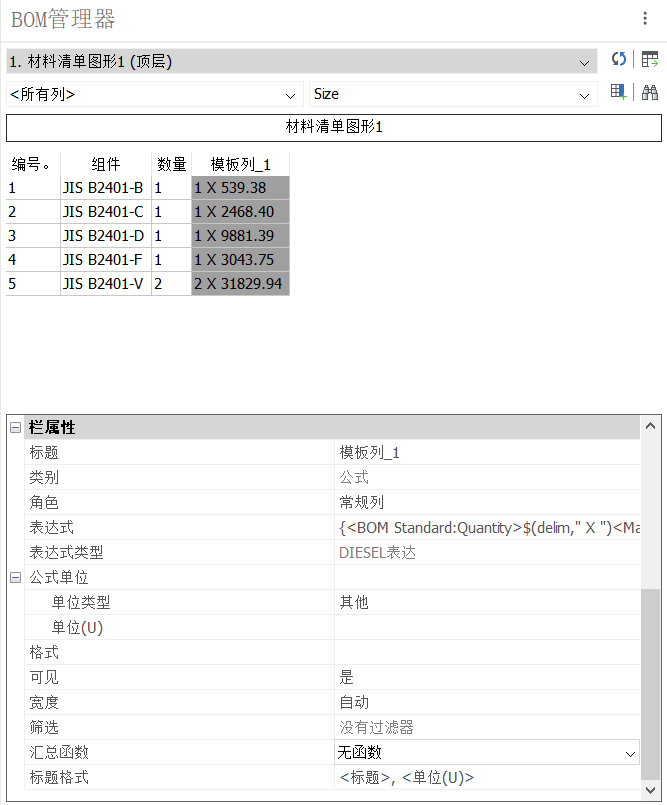
Task: Select cell JIS B2401-C
Action: point(106,212)
